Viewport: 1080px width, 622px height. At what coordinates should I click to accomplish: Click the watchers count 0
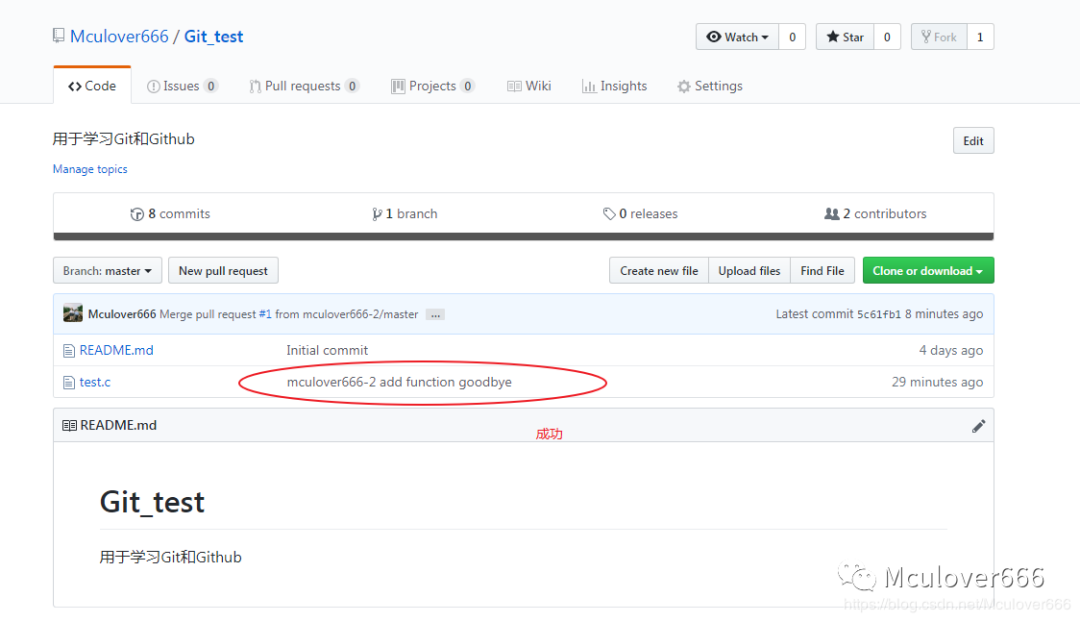tap(792, 37)
